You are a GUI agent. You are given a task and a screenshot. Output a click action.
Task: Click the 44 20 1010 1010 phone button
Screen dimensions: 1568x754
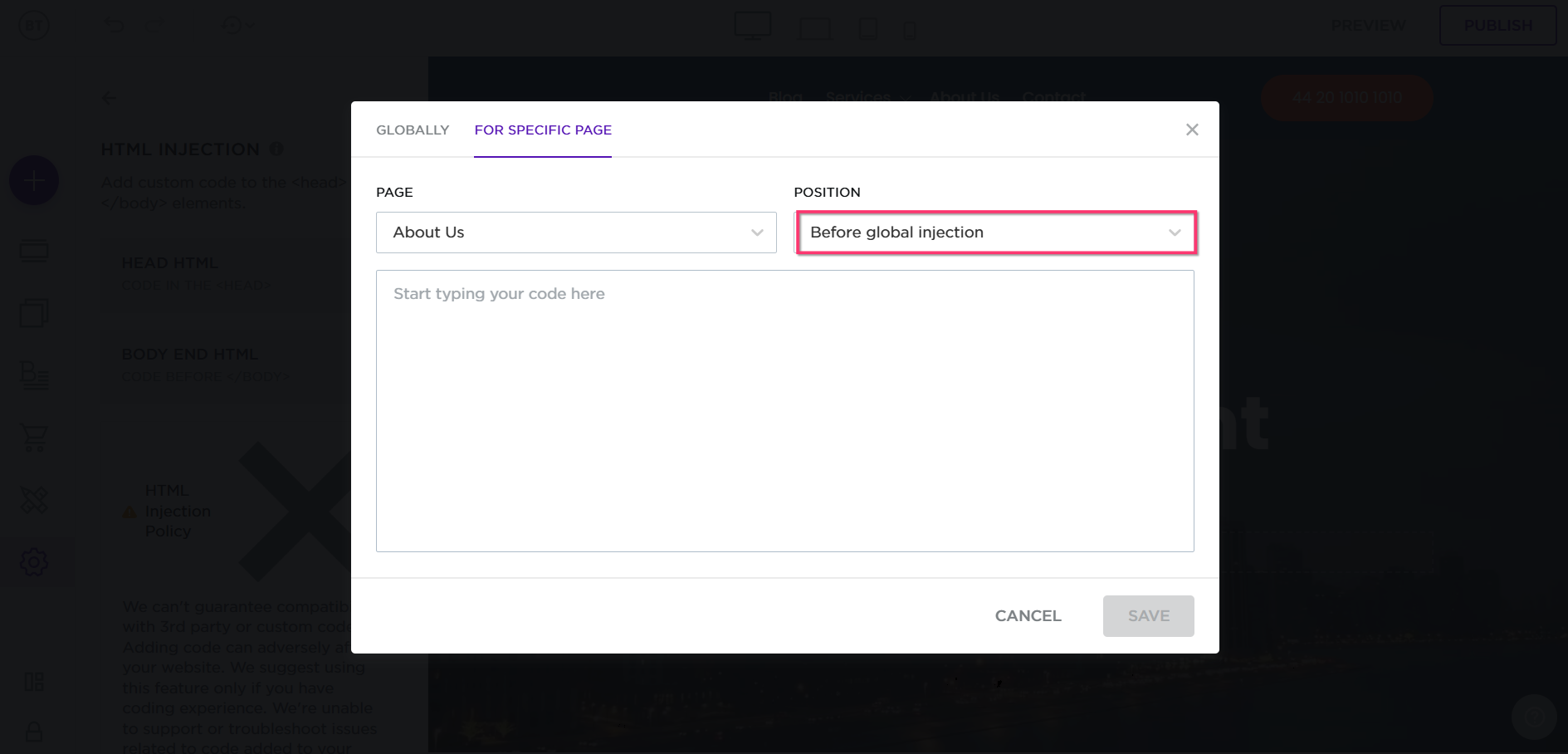(x=1347, y=97)
